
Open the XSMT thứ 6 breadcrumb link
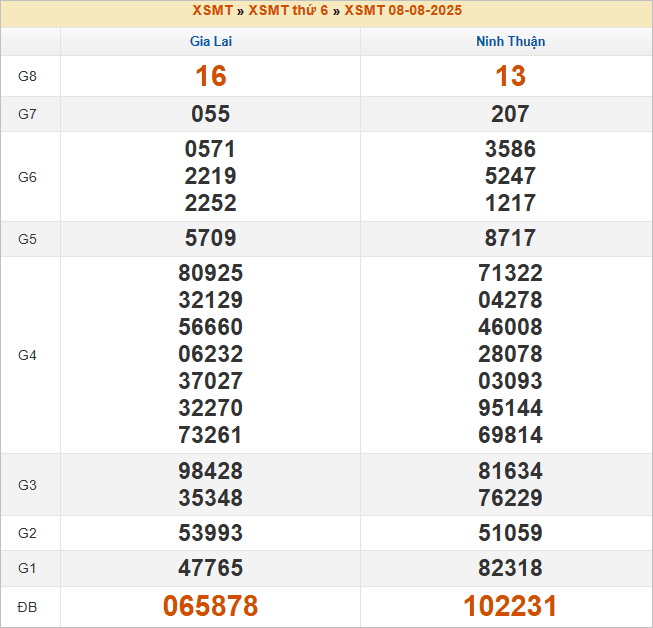pos(288,10)
